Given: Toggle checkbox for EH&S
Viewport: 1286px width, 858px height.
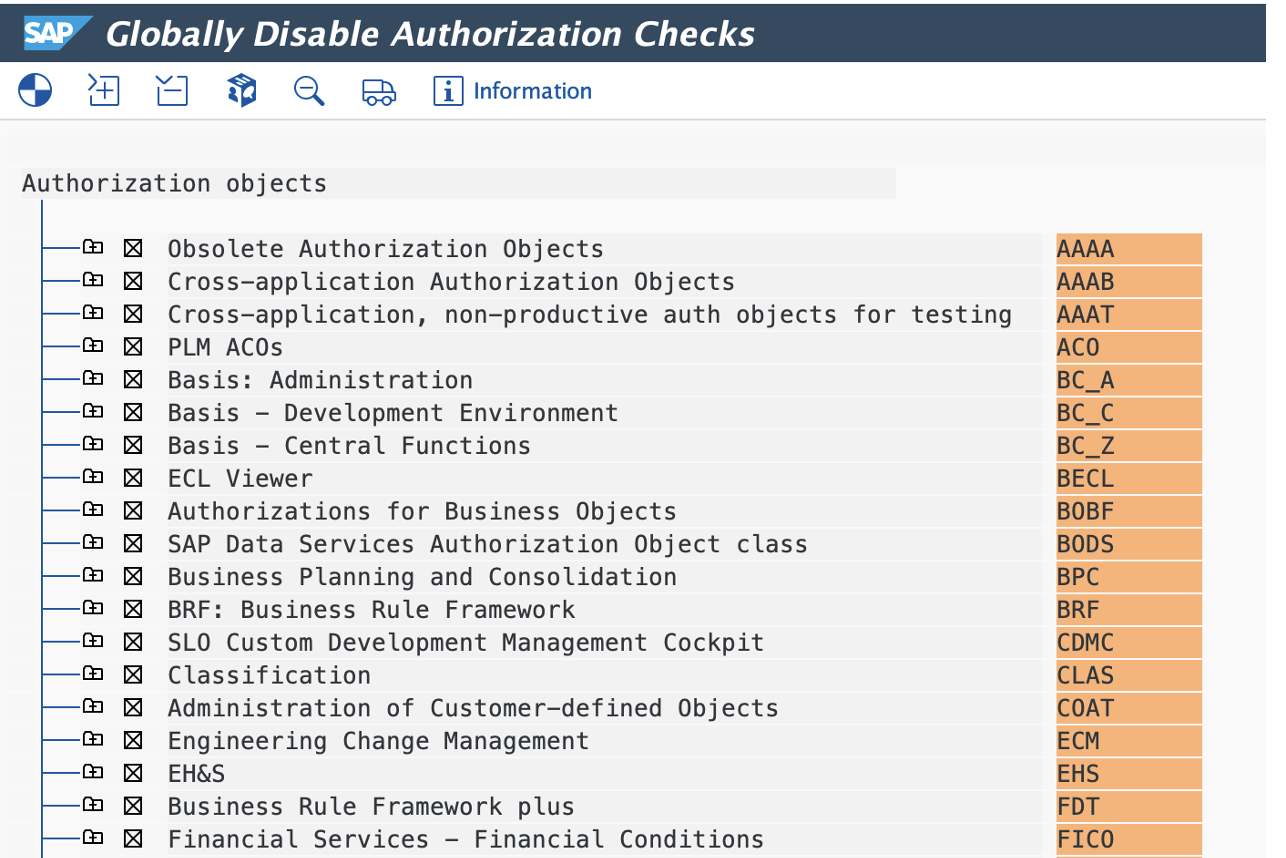Looking at the screenshot, I should [x=133, y=774].
